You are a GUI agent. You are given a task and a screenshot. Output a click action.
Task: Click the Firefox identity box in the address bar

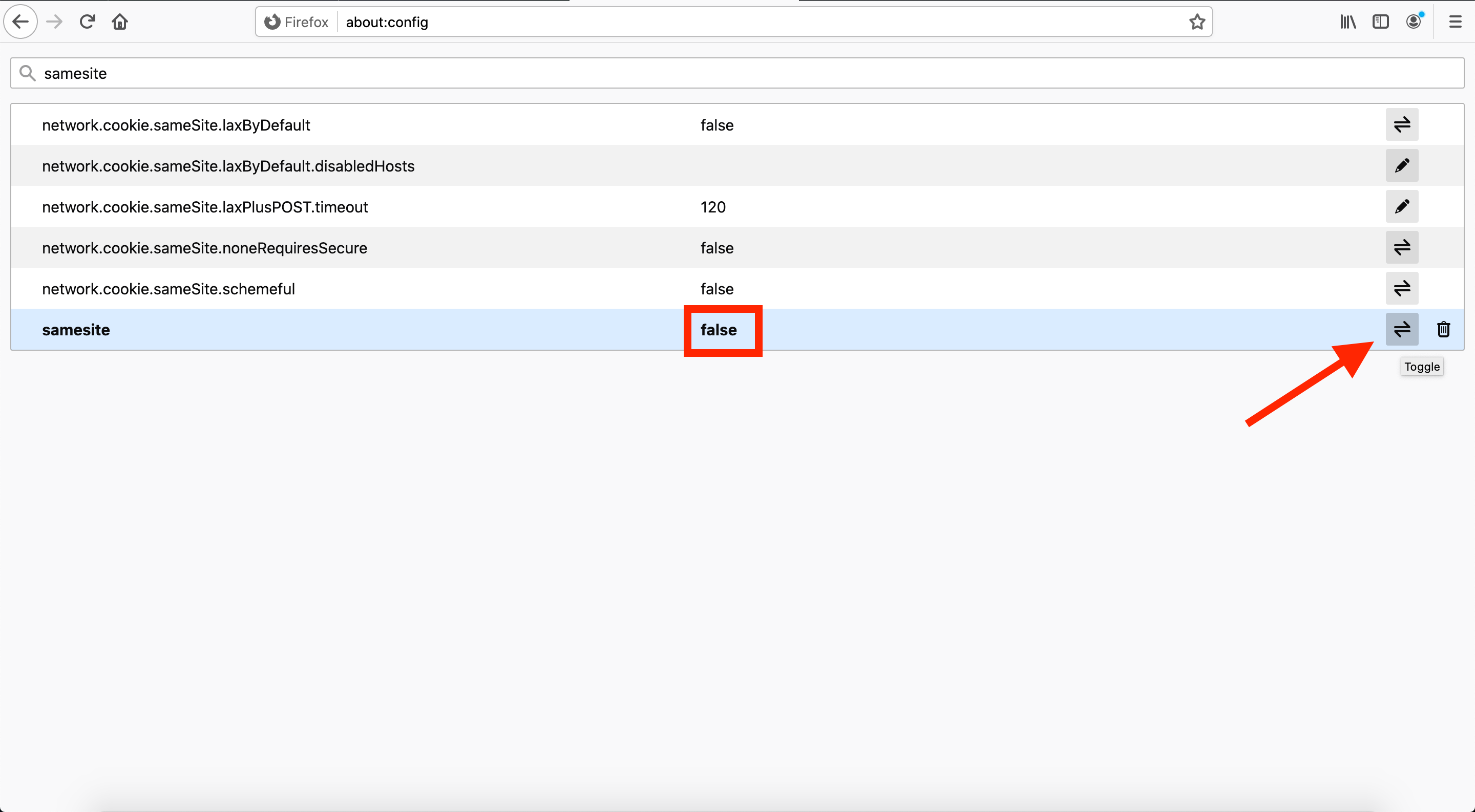[297, 22]
